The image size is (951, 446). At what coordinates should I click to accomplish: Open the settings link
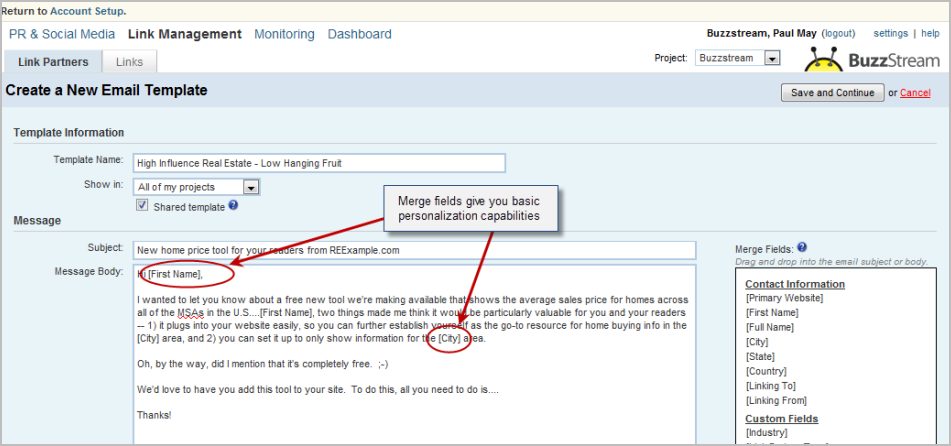(x=890, y=33)
